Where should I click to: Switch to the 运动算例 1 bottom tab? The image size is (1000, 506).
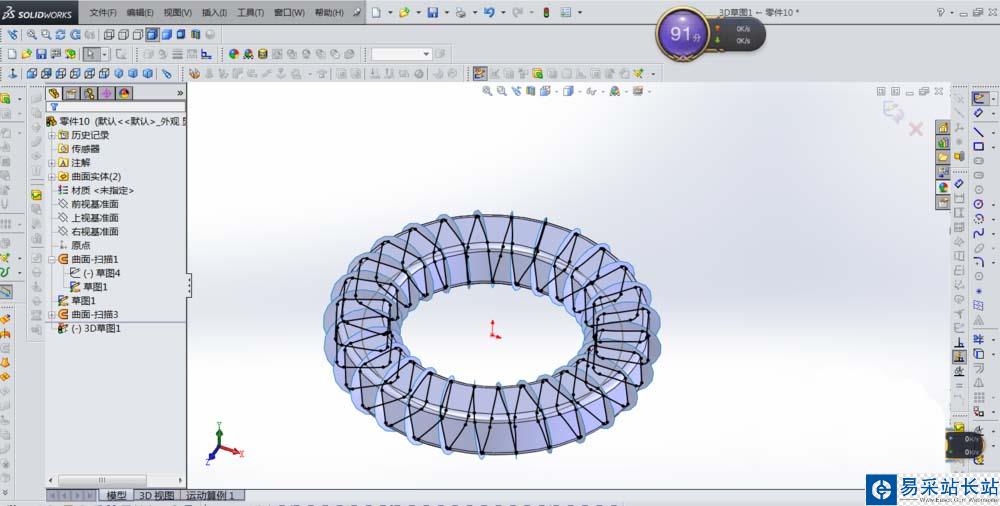point(210,495)
